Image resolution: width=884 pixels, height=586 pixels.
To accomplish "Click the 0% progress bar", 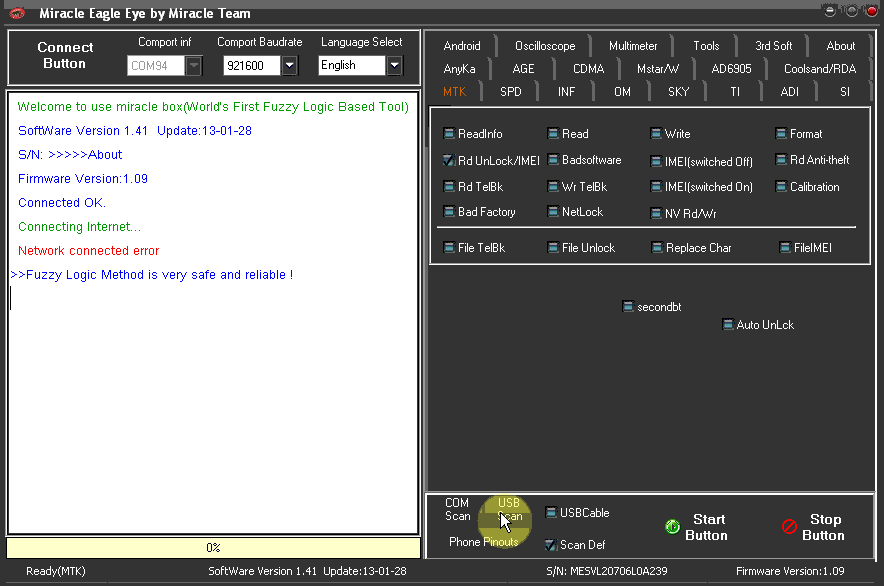I will pyautogui.click(x=213, y=548).
